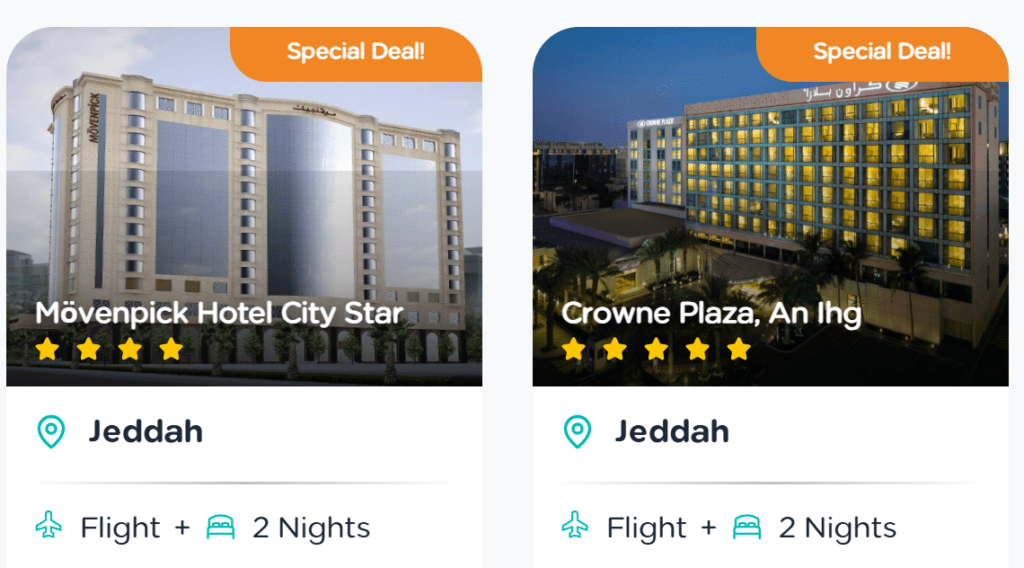The image size is (1024, 568).
Task: Click Jeddah on the Crowne Plaza card
Action: pyautogui.click(x=672, y=432)
